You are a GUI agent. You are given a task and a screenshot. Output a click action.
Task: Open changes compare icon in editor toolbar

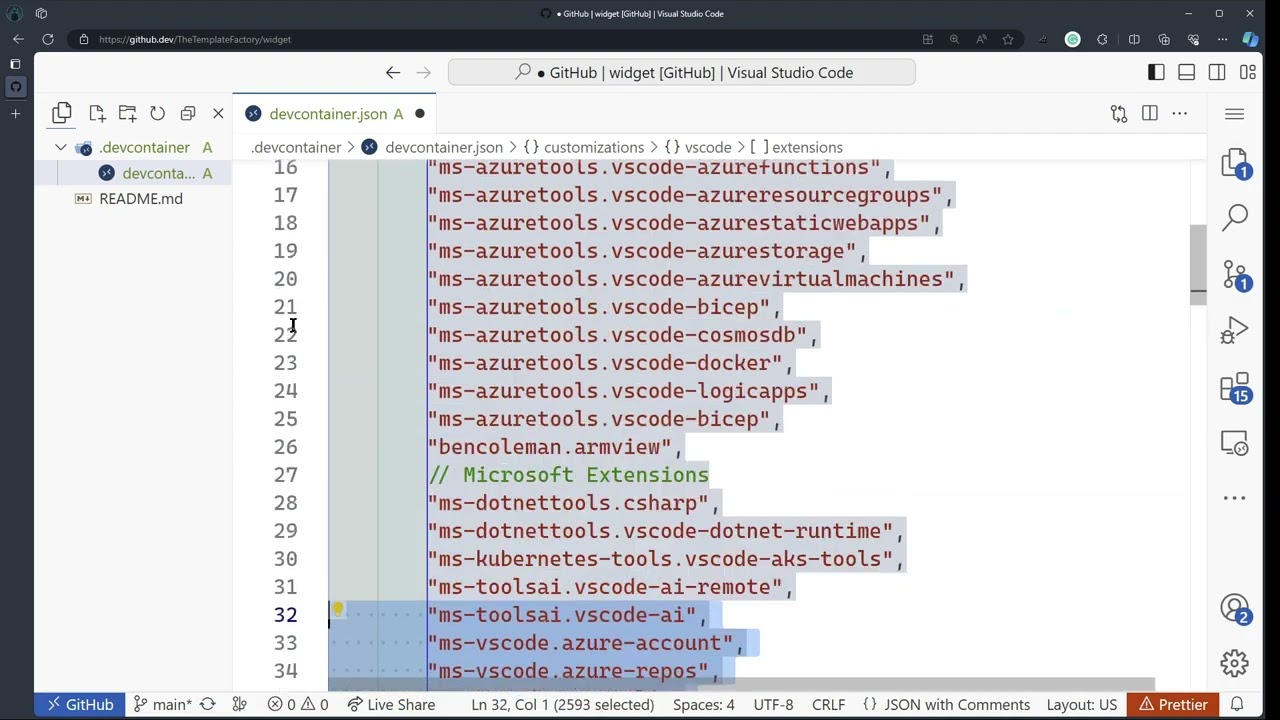tap(1119, 114)
